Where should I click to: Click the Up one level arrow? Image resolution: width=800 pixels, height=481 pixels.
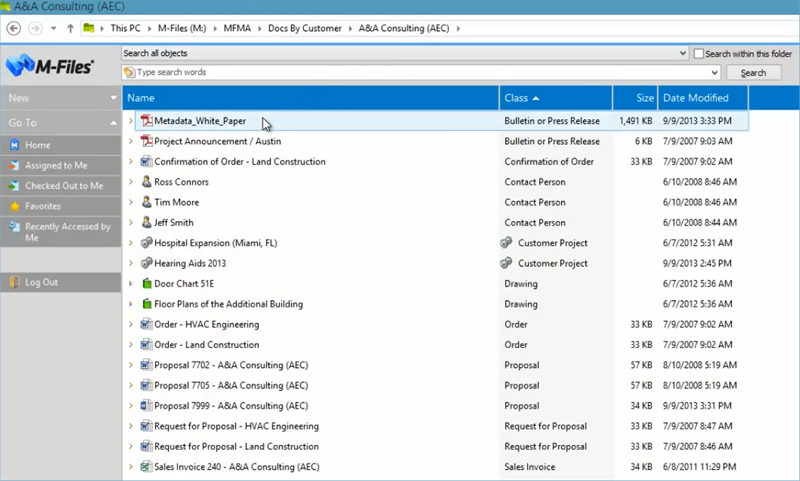coord(70,29)
